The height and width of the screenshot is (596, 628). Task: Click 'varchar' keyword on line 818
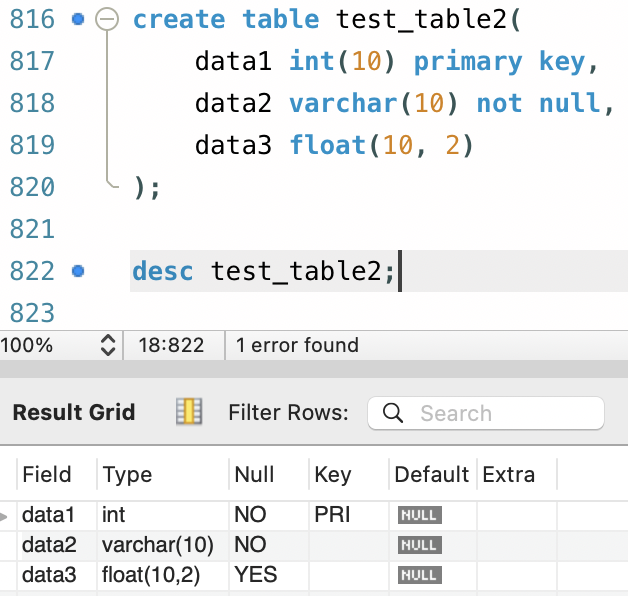(x=343, y=103)
